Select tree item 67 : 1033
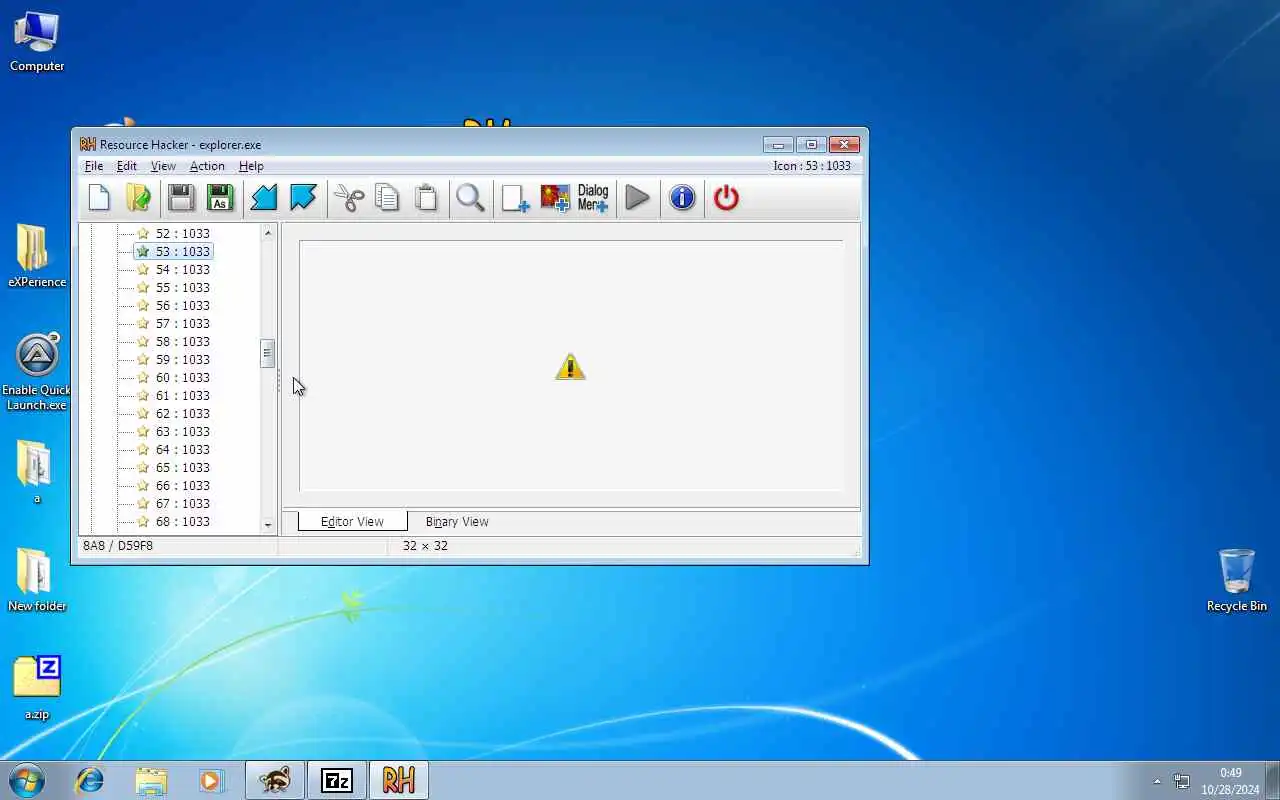 (182, 503)
